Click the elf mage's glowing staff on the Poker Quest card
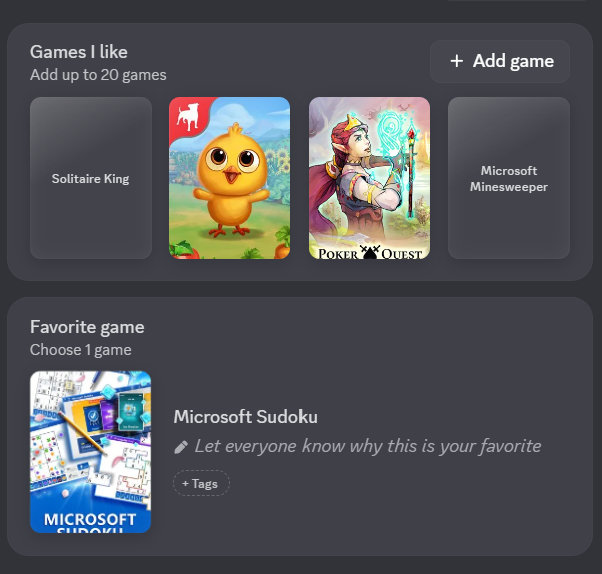602x574 pixels. [411, 167]
